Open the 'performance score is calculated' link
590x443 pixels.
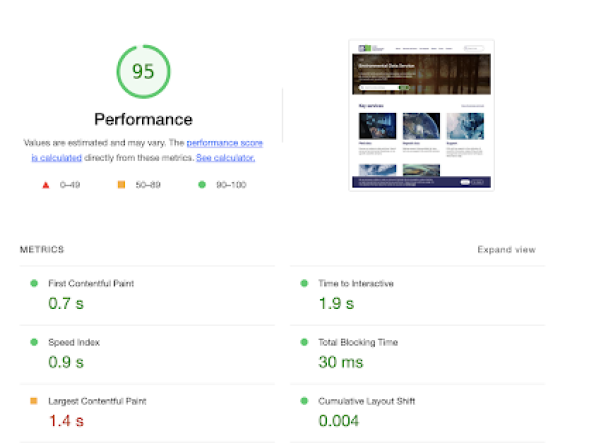click(x=224, y=143)
